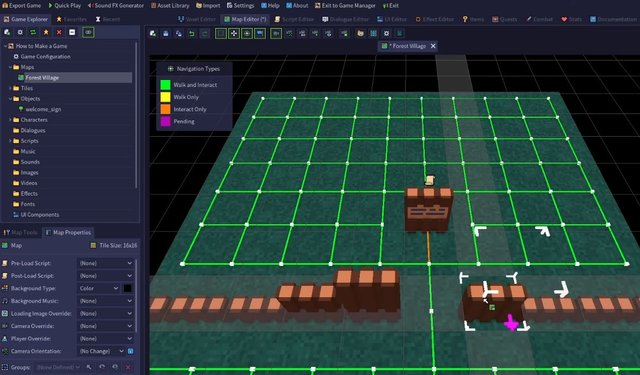The height and width of the screenshot is (375, 640).
Task: Expand the Characters folder in tree
Action: [x=10, y=120]
